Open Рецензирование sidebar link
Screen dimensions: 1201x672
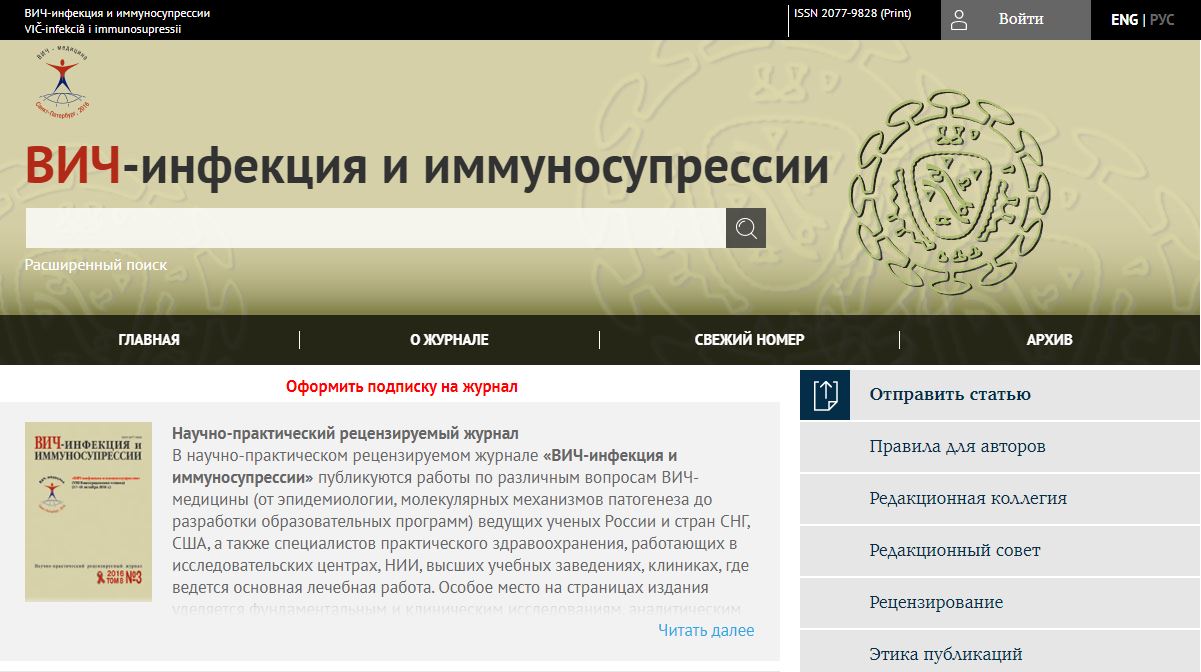[936, 602]
